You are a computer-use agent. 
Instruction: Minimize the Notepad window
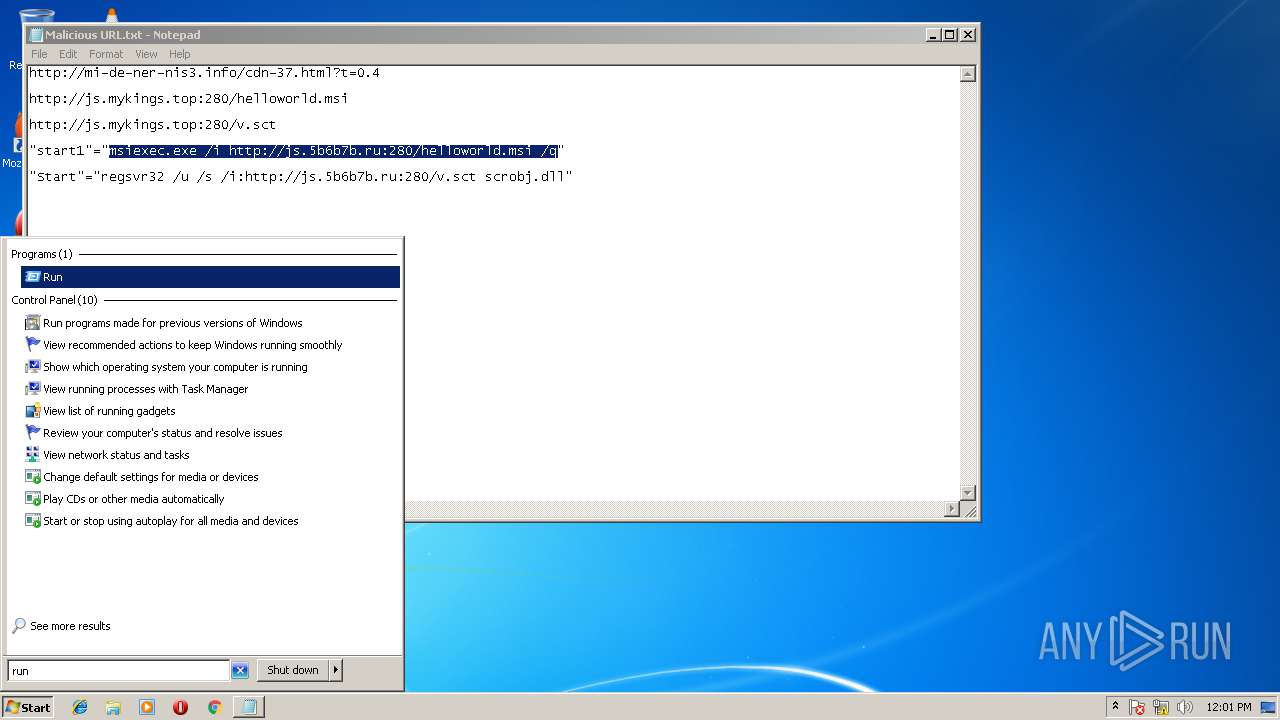[932, 34]
